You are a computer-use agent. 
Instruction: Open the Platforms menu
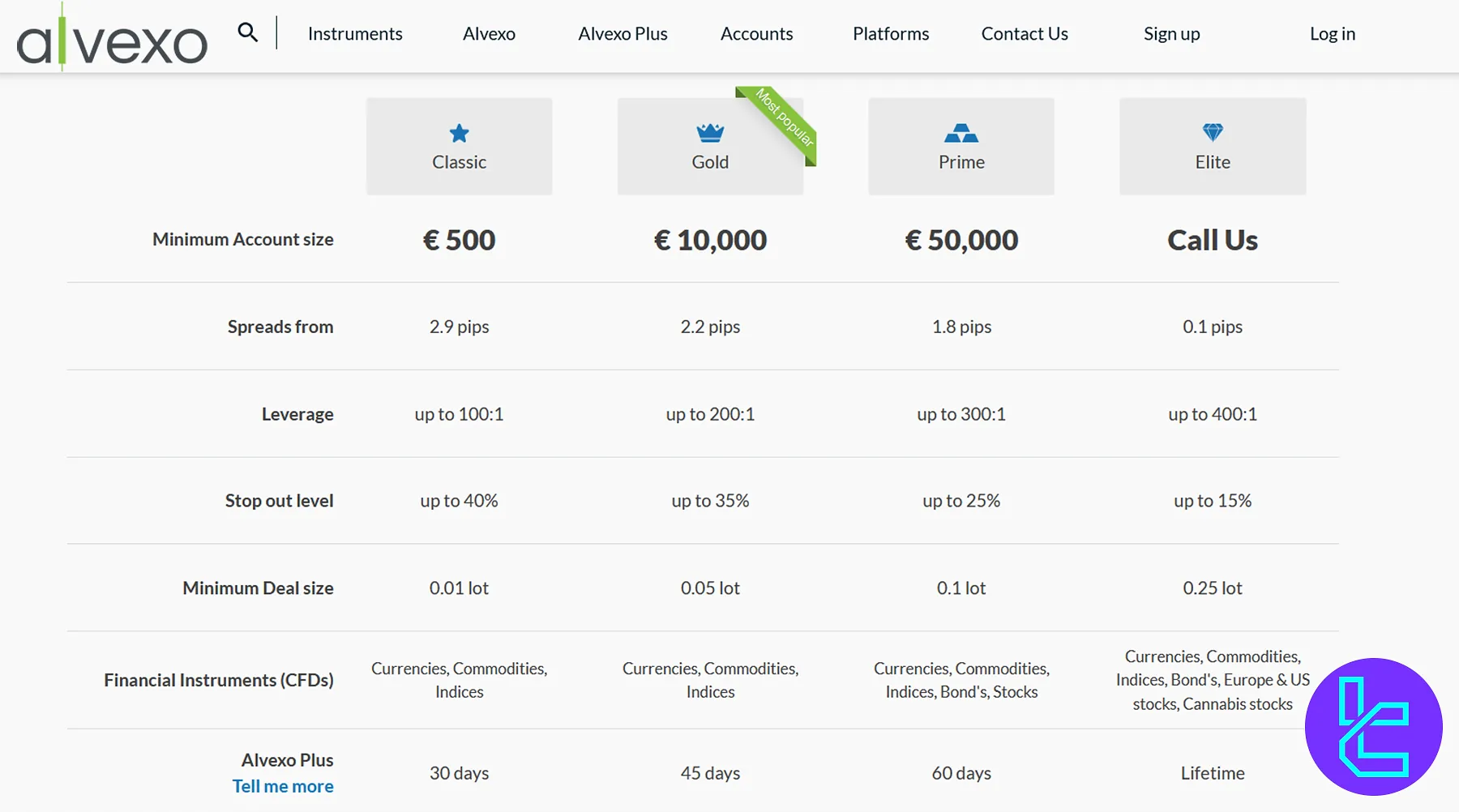tap(891, 34)
